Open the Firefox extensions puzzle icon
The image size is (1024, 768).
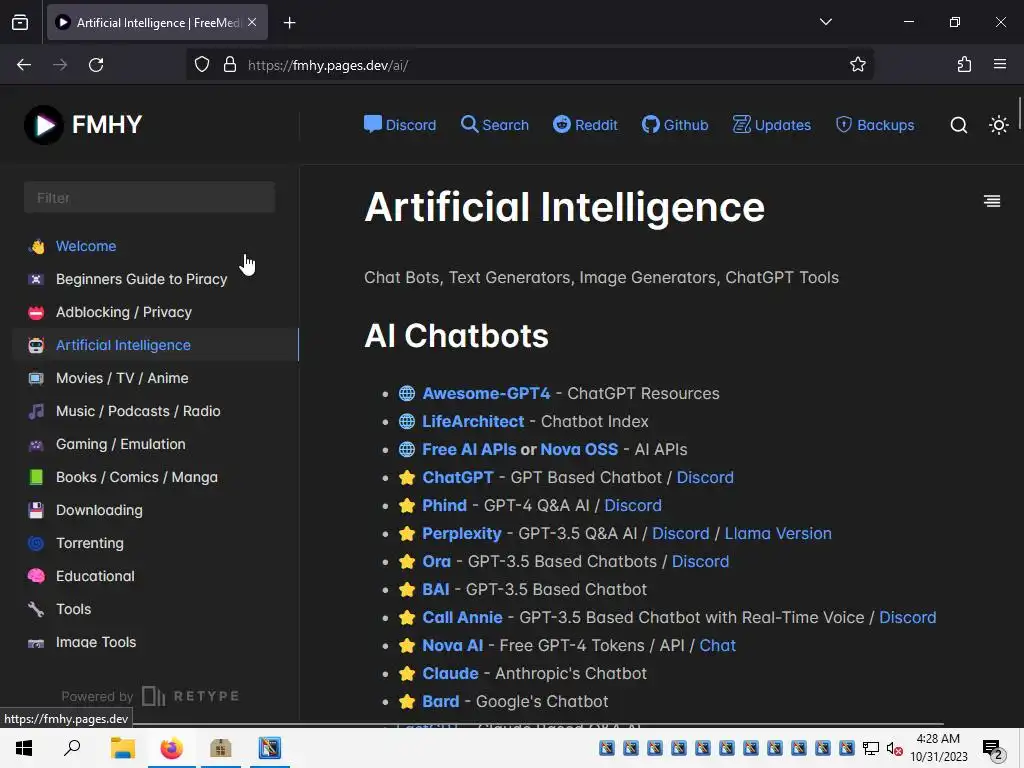(x=964, y=65)
